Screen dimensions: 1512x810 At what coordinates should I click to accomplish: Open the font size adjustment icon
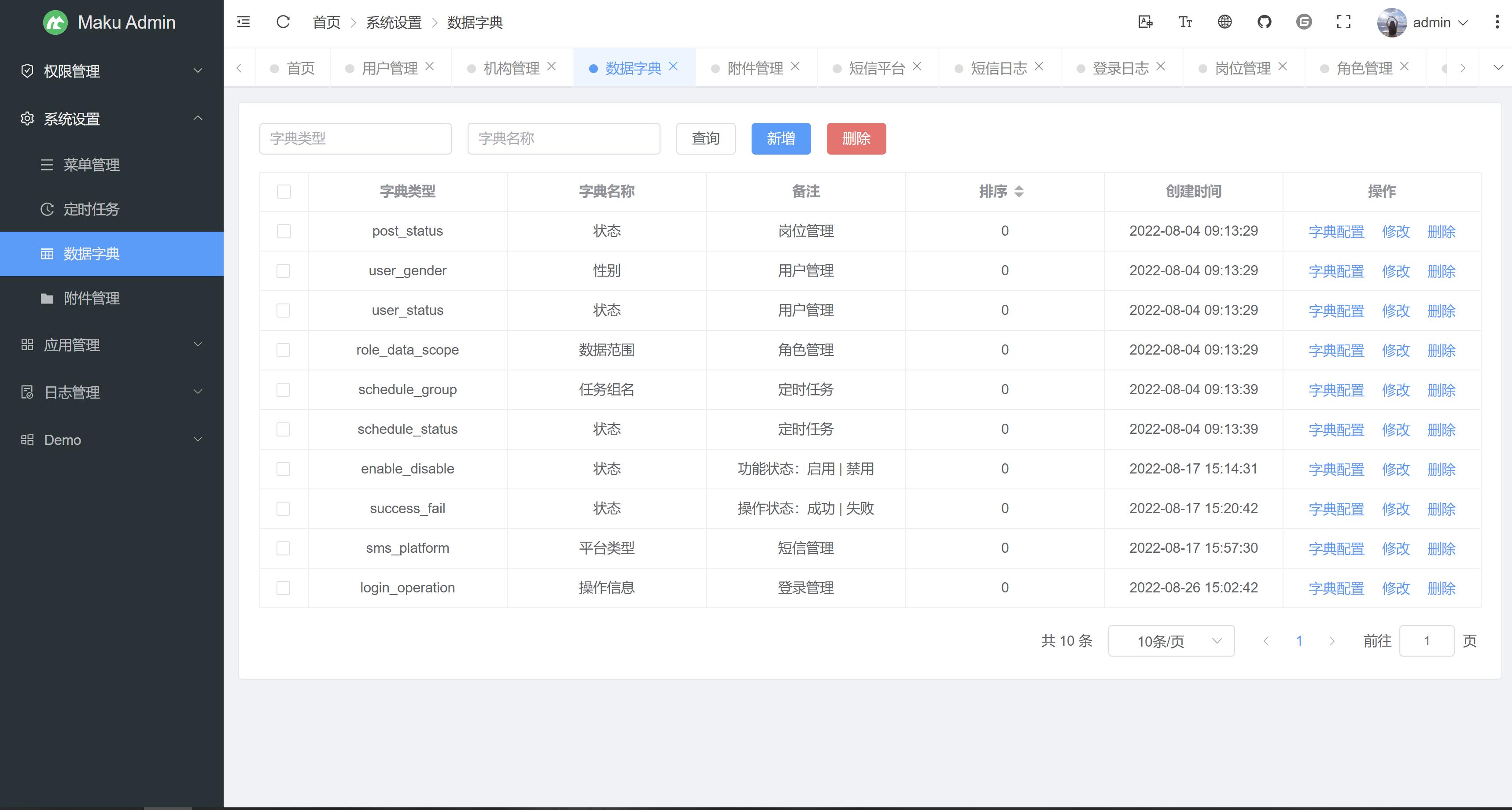click(1185, 22)
